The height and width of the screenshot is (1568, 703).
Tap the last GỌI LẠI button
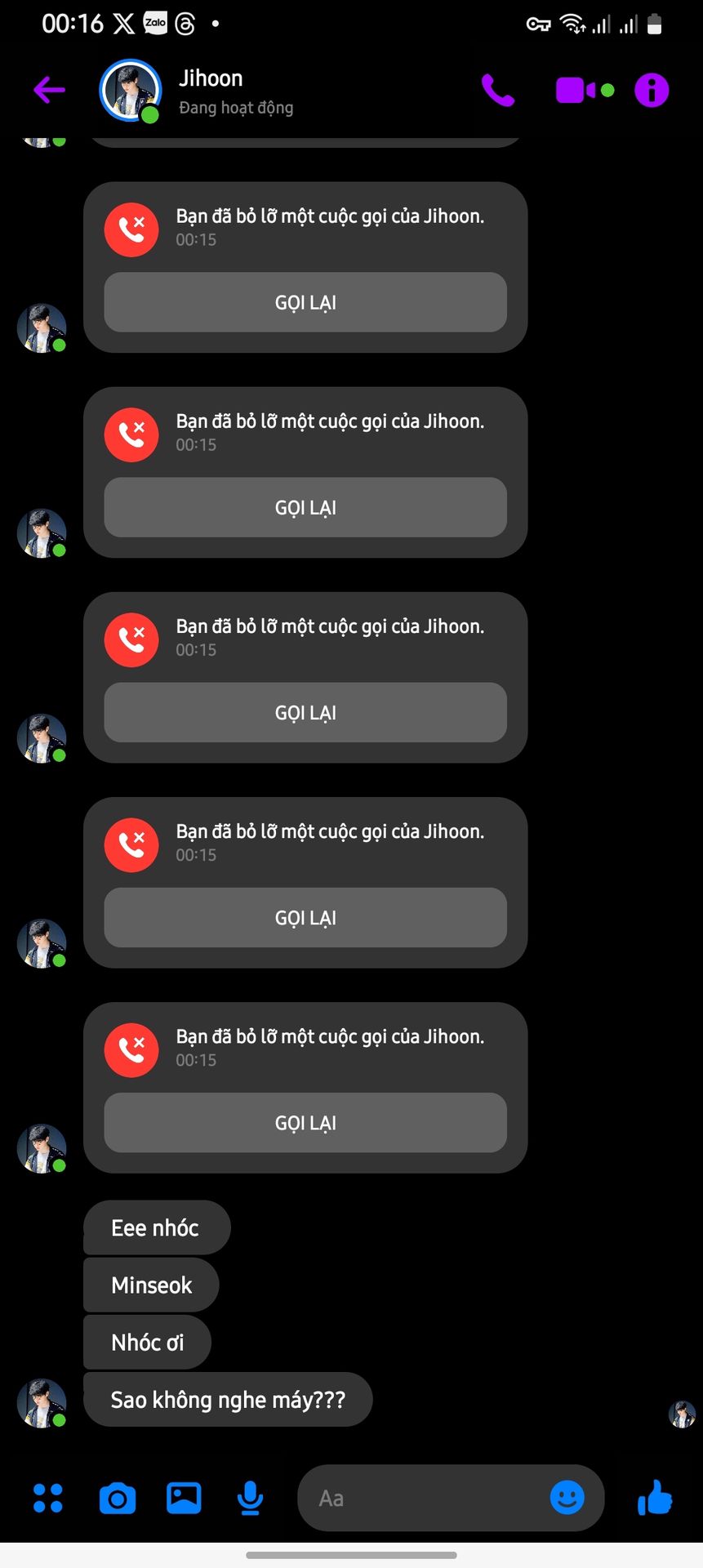point(305,1123)
